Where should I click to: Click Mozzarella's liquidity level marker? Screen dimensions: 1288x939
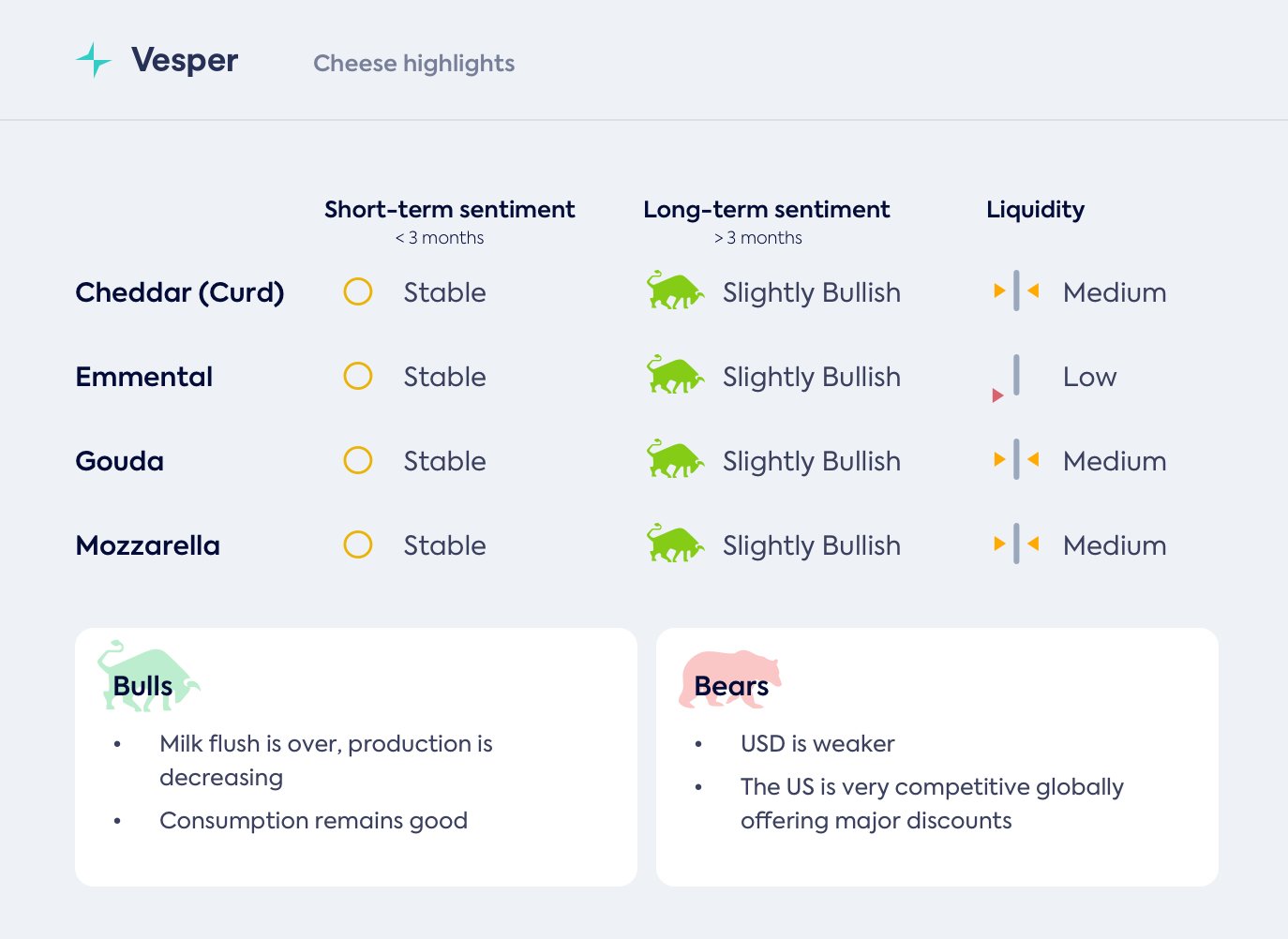[x=1016, y=544]
